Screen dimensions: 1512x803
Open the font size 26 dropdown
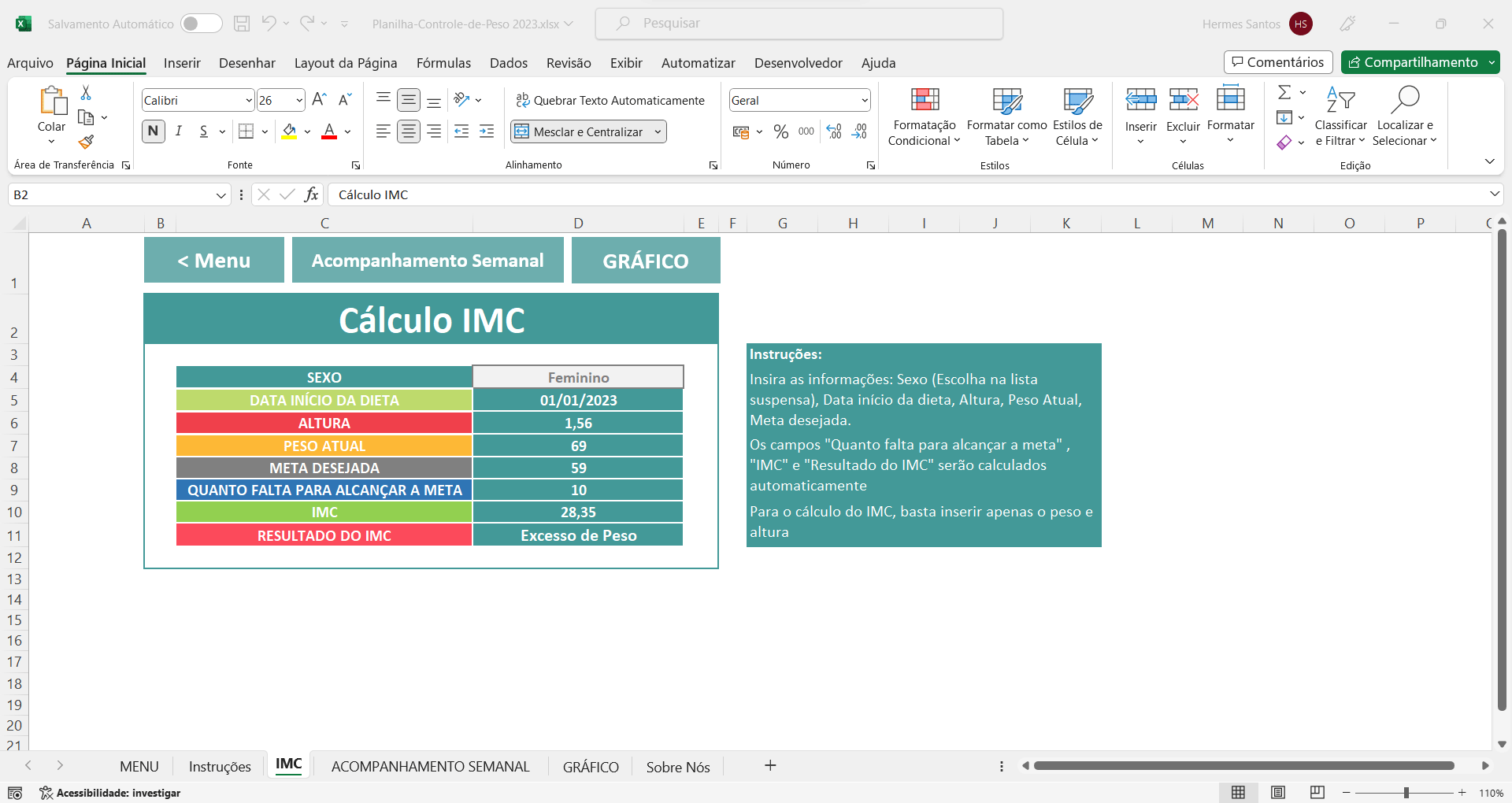point(299,101)
